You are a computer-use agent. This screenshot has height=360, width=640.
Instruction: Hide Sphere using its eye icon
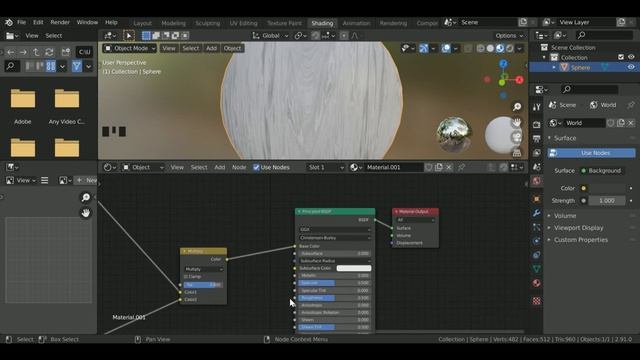click(631, 67)
